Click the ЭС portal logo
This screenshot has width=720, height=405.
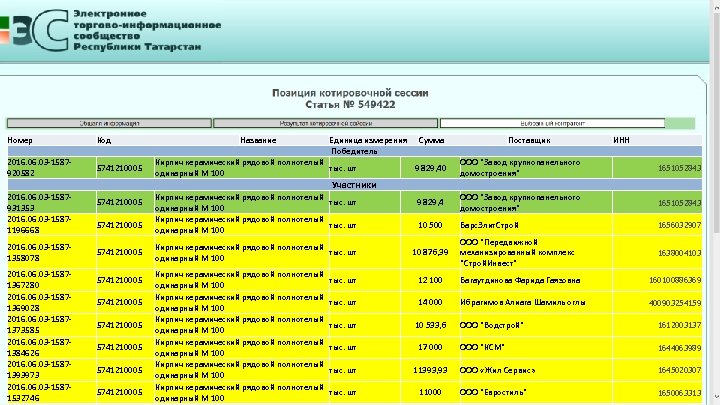coord(34,31)
